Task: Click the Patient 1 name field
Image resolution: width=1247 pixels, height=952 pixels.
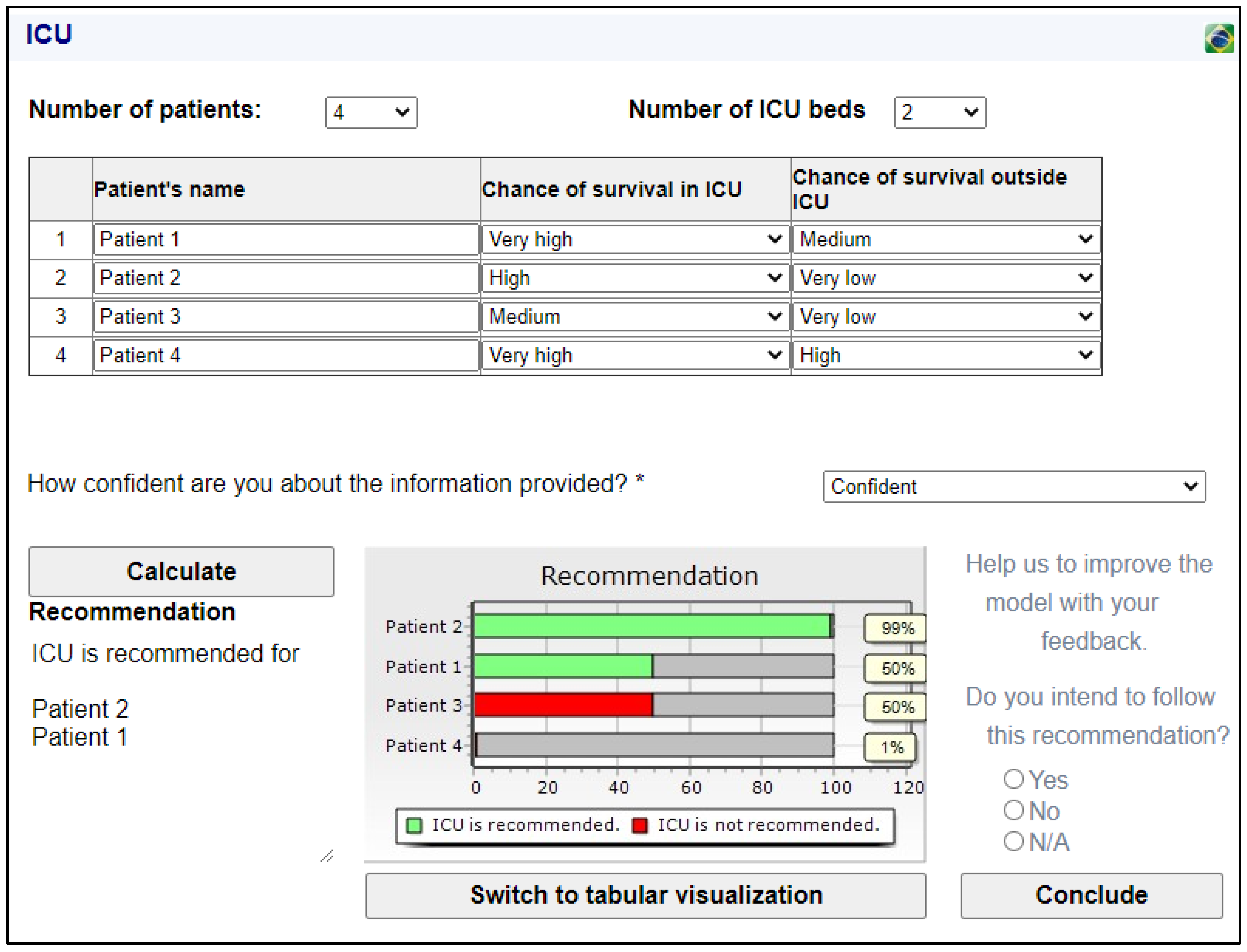Action: 286,239
